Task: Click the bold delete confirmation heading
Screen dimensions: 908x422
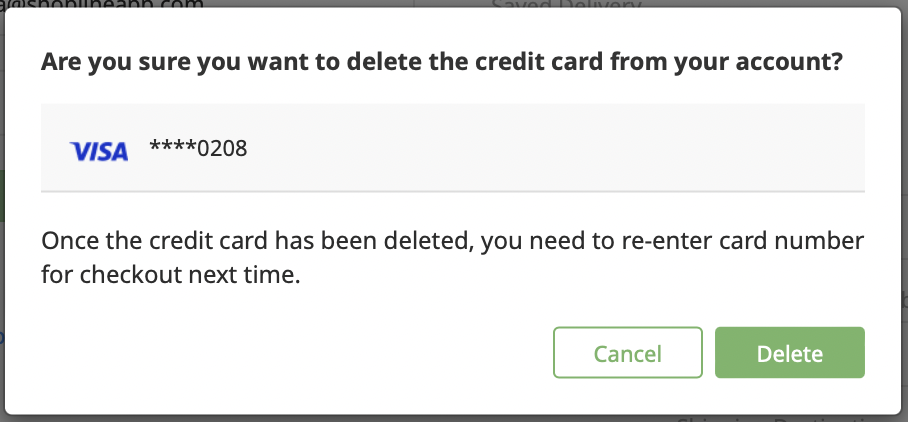Action: [x=441, y=61]
